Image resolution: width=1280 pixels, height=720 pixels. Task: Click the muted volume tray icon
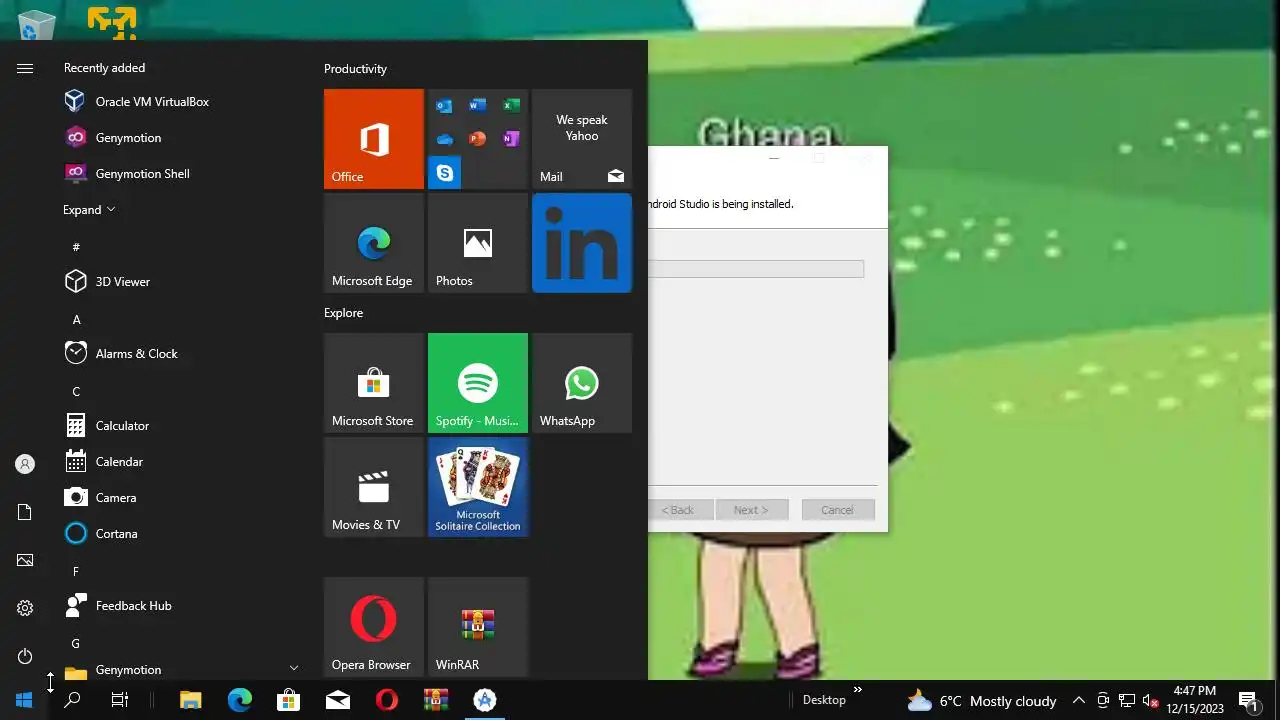[1150, 701]
